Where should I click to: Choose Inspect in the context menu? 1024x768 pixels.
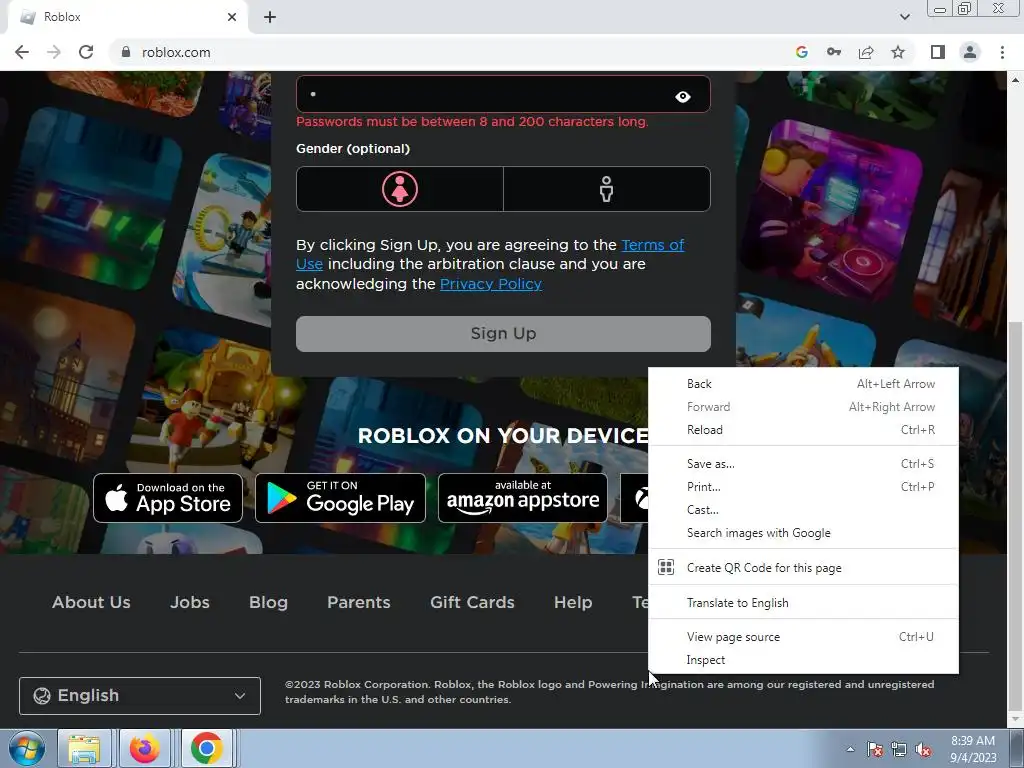point(803,660)
